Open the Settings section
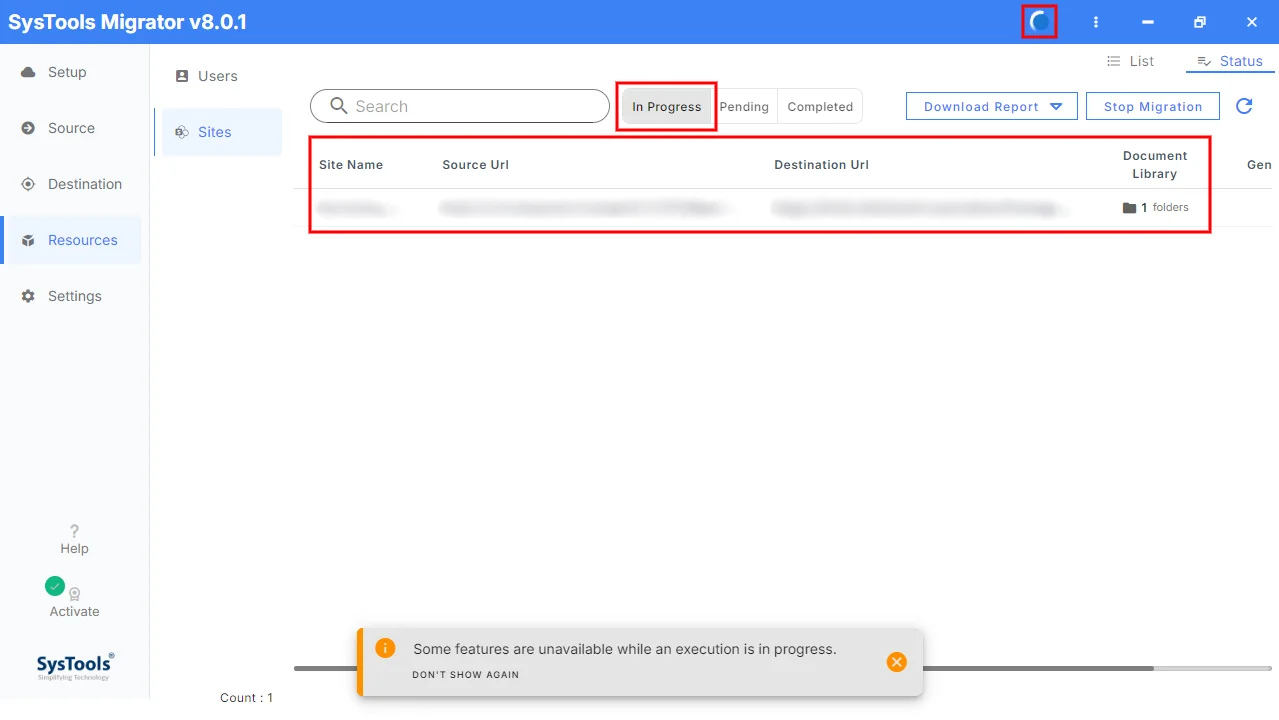Image resolution: width=1279 pixels, height=720 pixels. [x=71, y=296]
